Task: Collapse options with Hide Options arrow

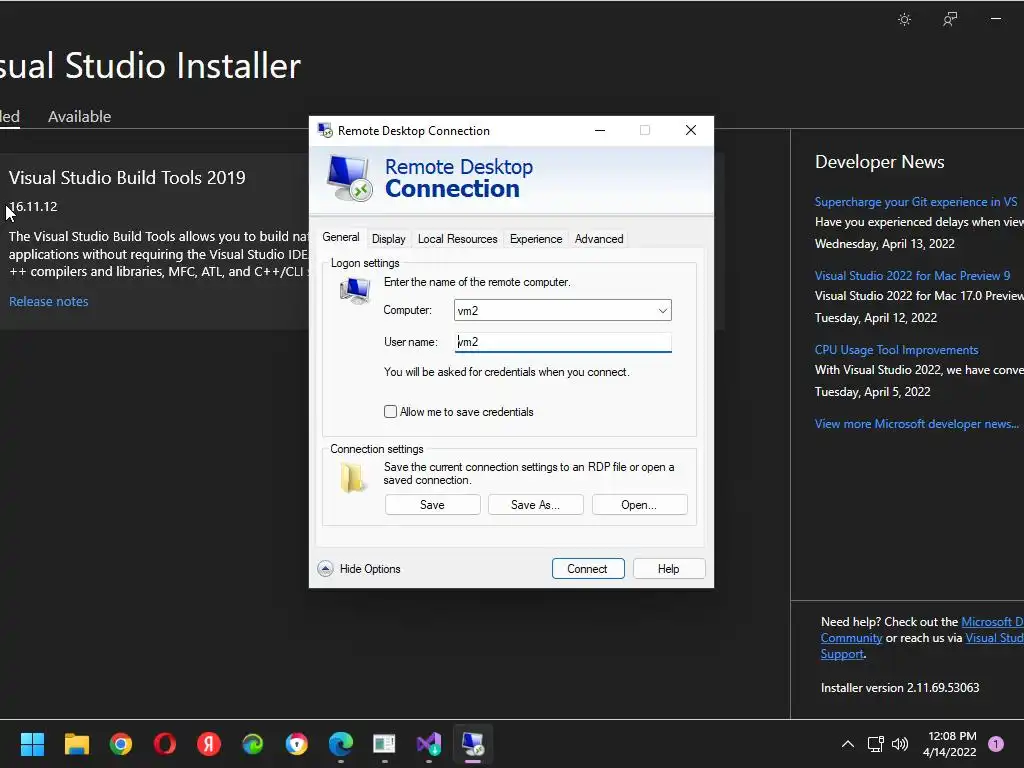Action: point(325,569)
